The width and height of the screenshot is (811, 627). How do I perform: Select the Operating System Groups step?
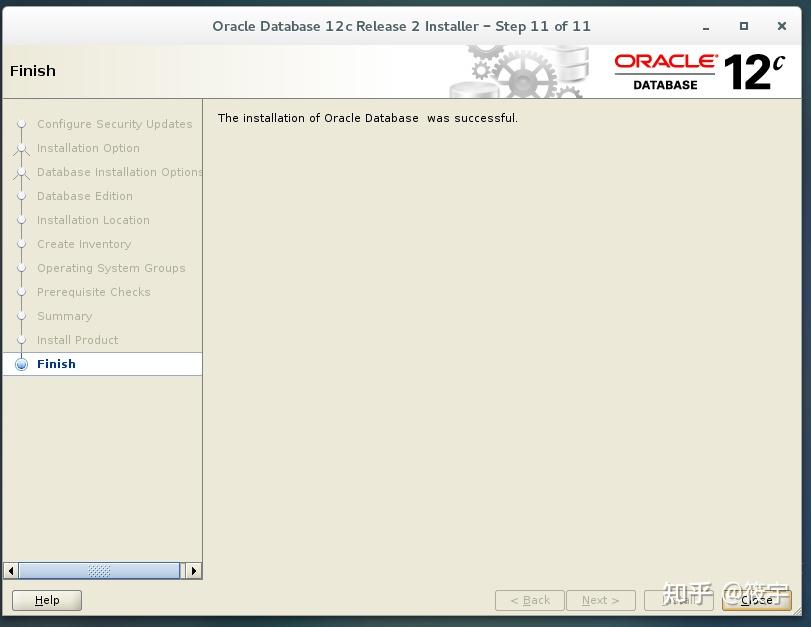(111, 268)
